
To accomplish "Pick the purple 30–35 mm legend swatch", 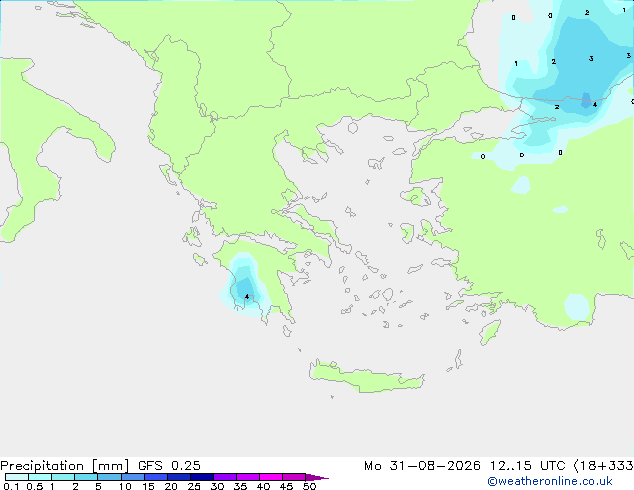I will tap(225, 477).
